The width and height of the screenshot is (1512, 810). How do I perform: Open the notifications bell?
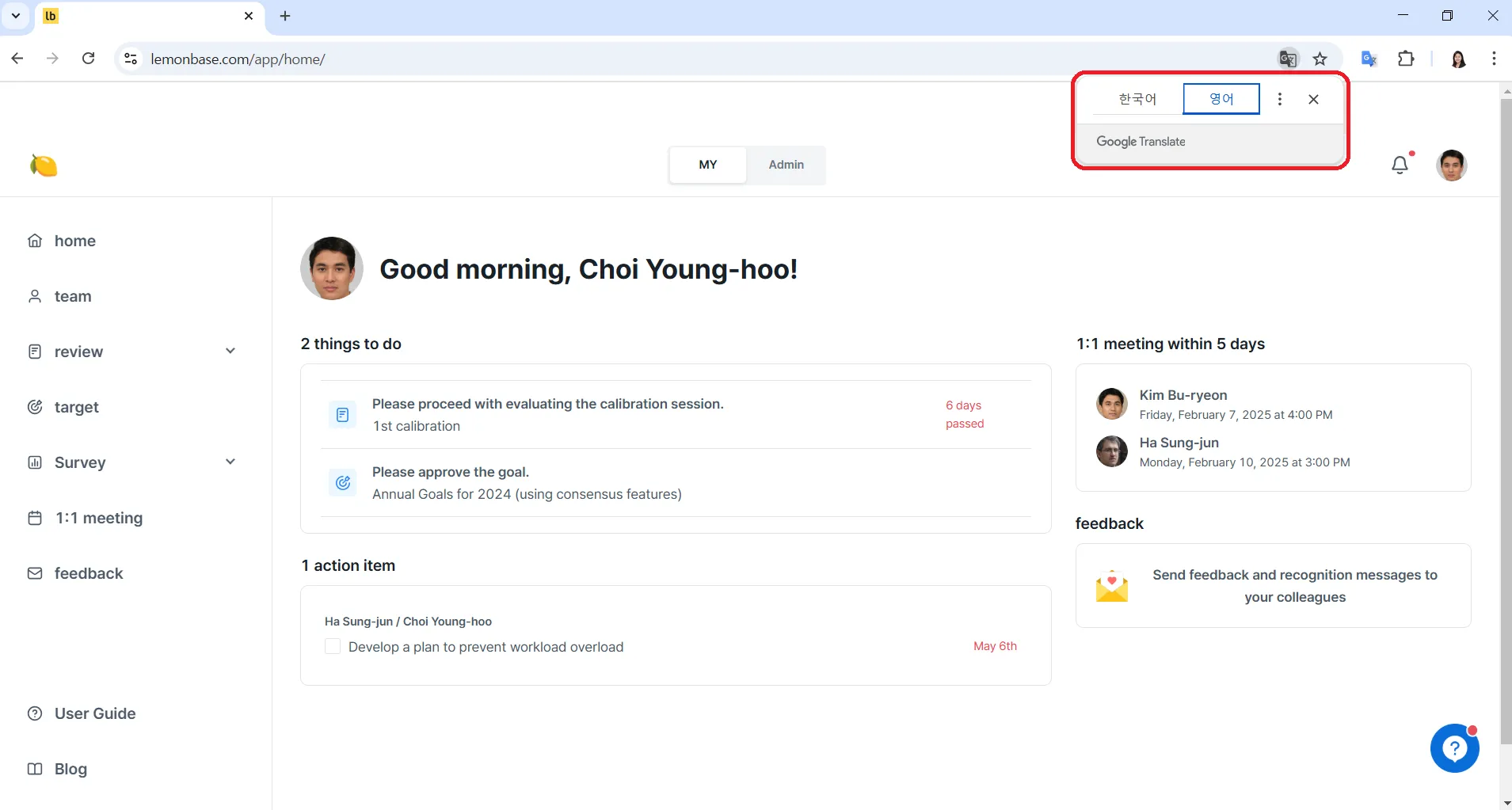point(1400,165)
